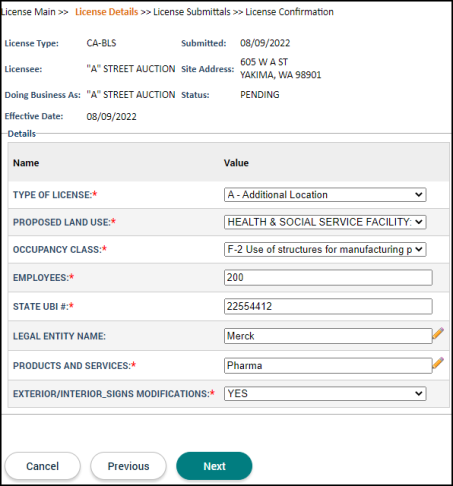Click the site address YAKIMA, WA 98901
Screen dimensions: 453x486
point(281,75)
